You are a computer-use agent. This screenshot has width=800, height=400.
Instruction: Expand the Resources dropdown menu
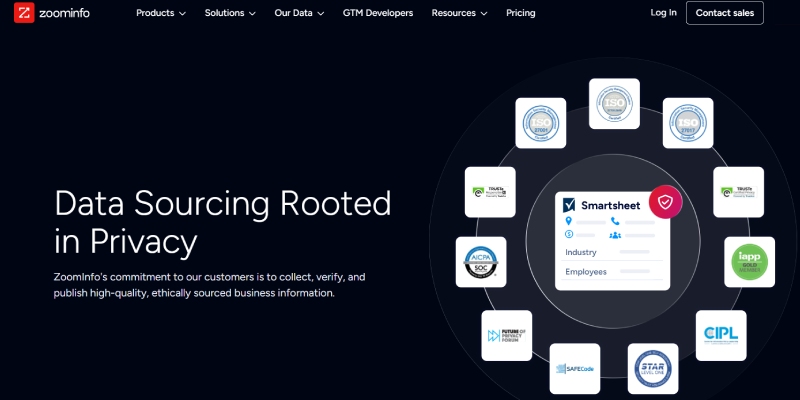click(x=459, y=13)
